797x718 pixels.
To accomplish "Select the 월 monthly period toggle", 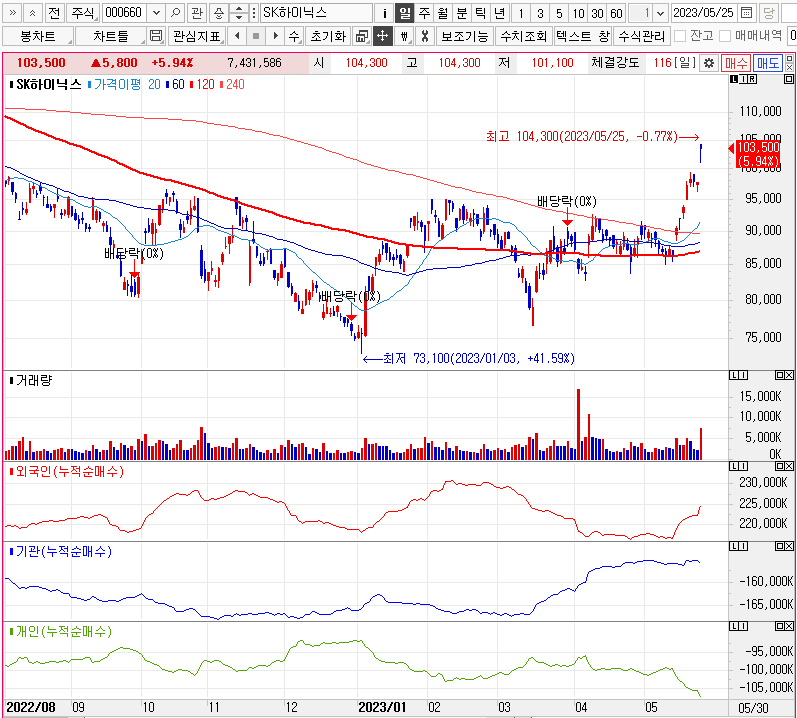I will (x=443, y=13).
